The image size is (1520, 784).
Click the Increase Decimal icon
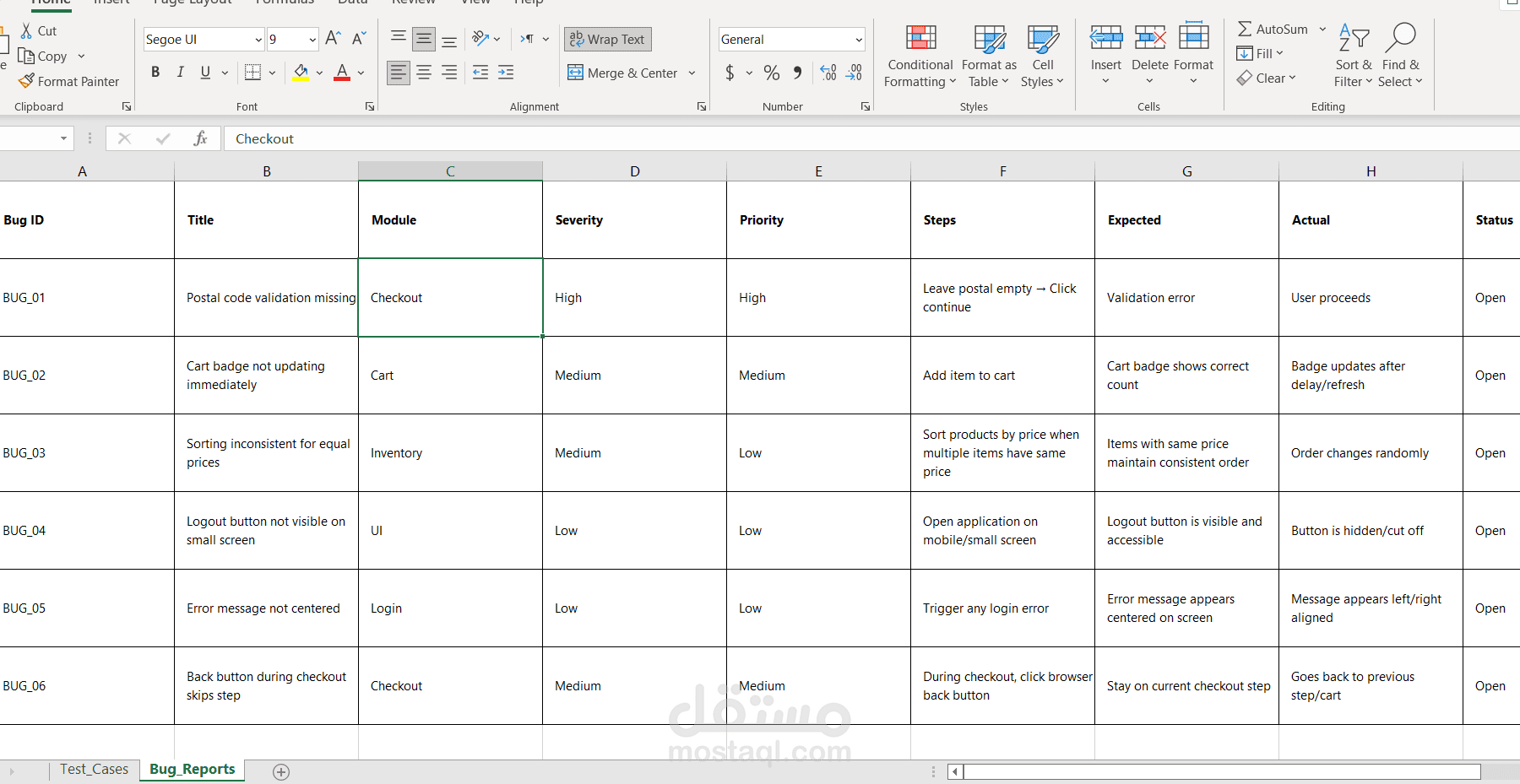828,73
